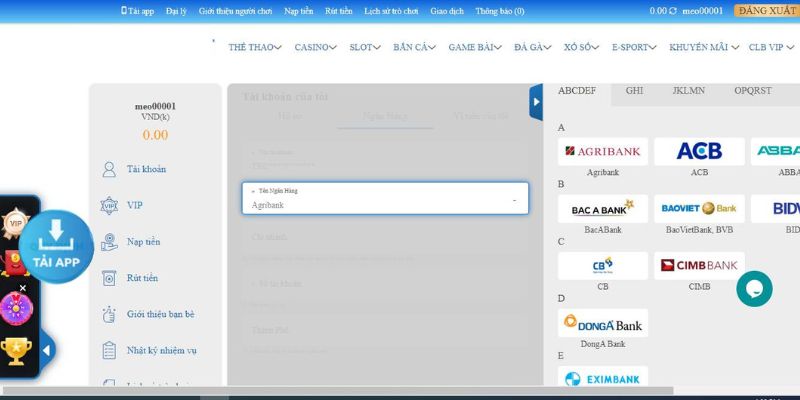Image resolution: width=800 pixels, height=400 pixels.
Task: Select the VIP badge sidebar icon
Action: pyautogui.click(x=109, y=206)
